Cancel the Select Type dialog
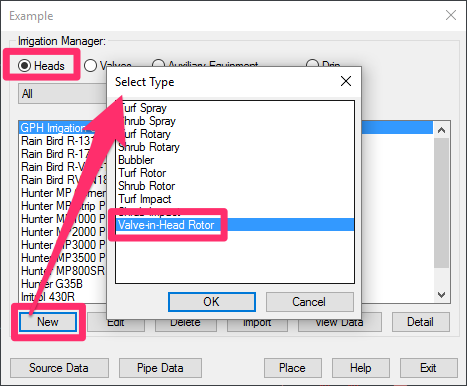Viewport: 467px width, 386px height. (x=309, y=302)
